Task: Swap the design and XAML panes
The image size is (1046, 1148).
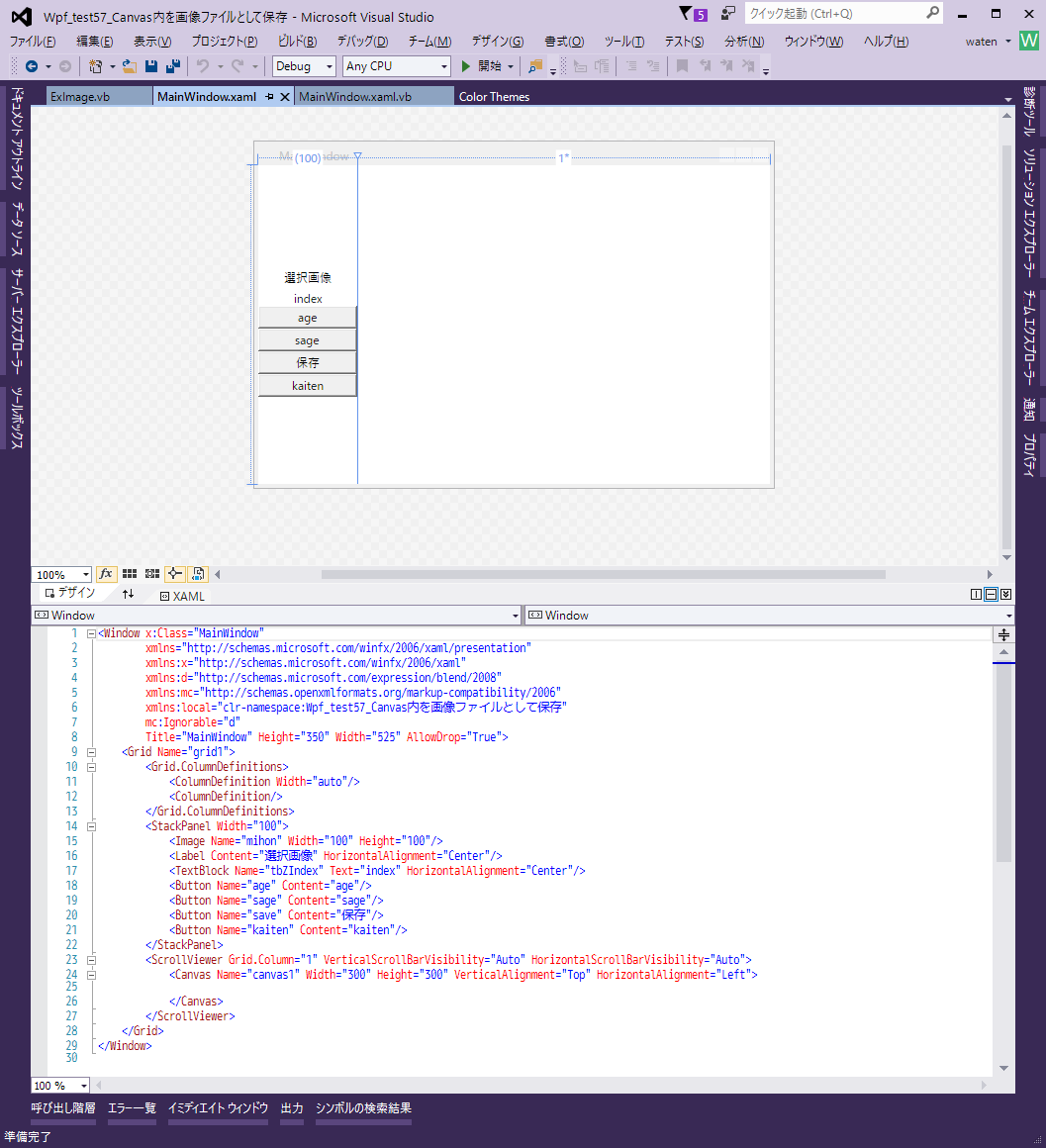Action: (x=128, y=594)
